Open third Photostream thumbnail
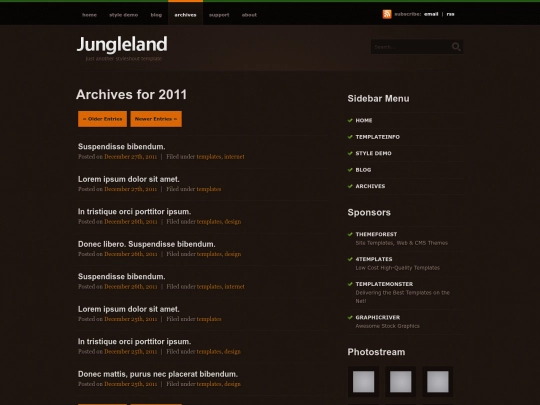 [438, 382]
